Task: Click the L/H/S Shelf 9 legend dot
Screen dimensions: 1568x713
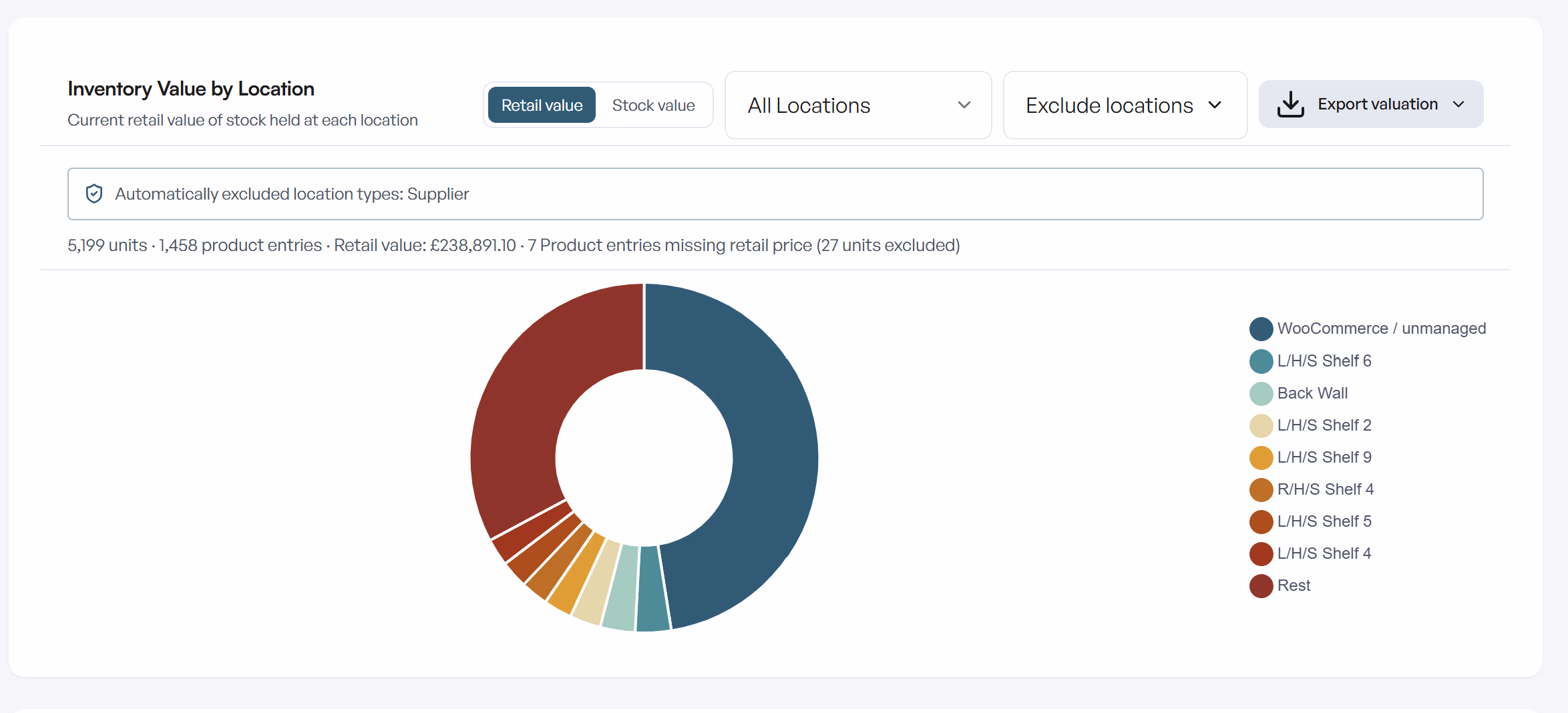Action: click(1261, 457)
